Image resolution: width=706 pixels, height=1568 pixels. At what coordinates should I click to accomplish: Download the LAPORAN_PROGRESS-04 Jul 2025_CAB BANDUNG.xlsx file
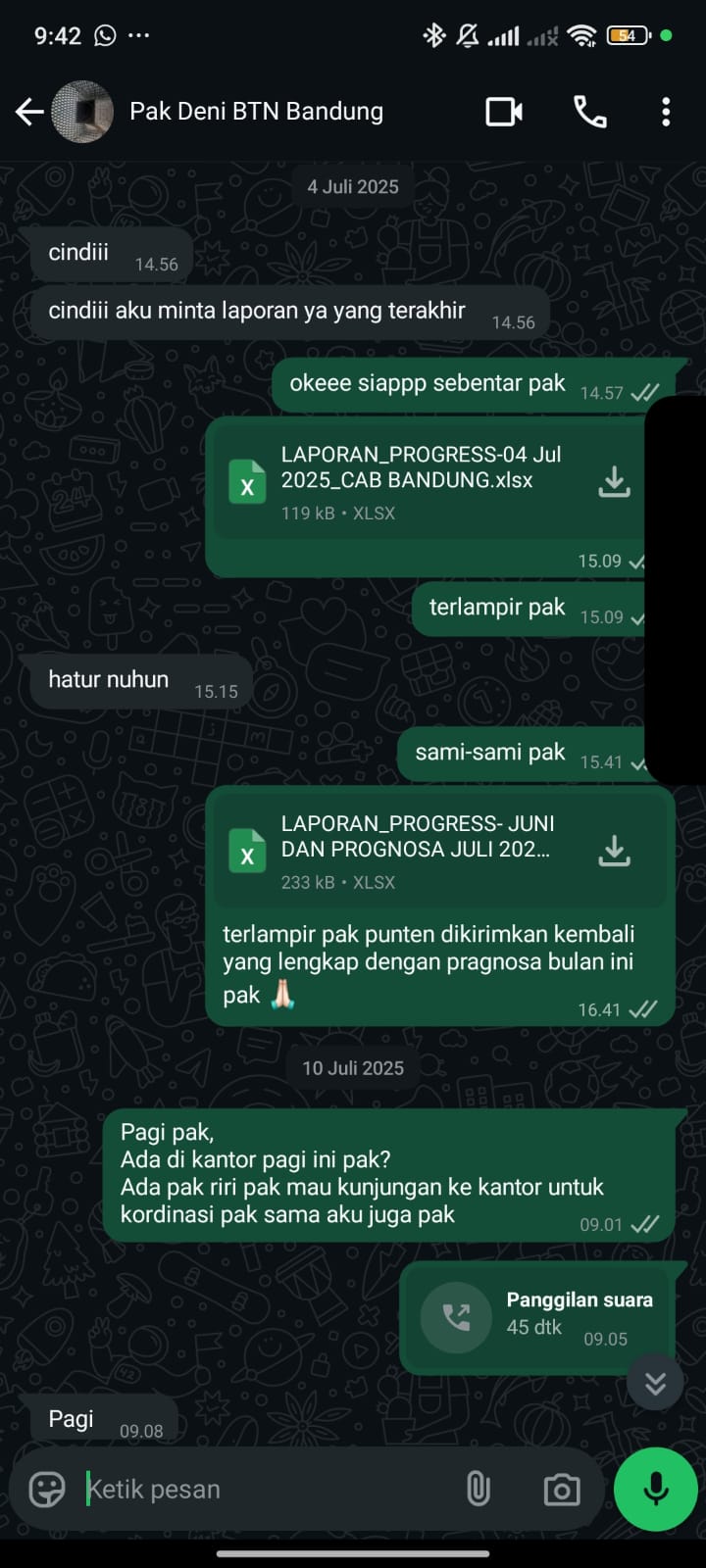[x=614, y=481]
